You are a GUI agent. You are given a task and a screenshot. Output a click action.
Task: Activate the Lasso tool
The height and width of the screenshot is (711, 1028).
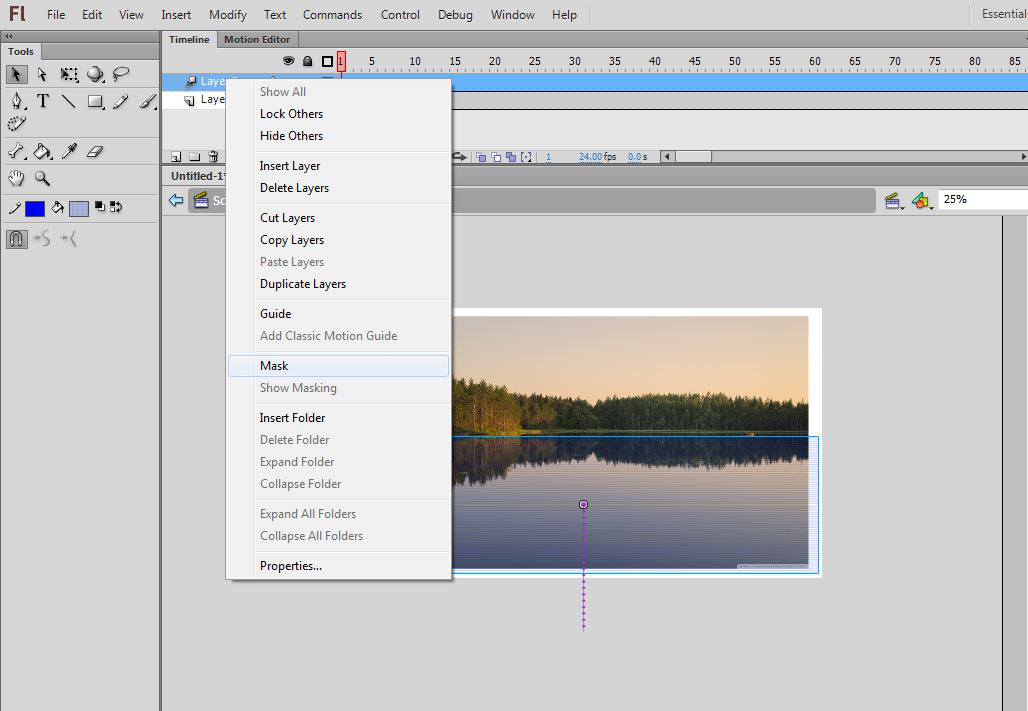coord(121,74)
